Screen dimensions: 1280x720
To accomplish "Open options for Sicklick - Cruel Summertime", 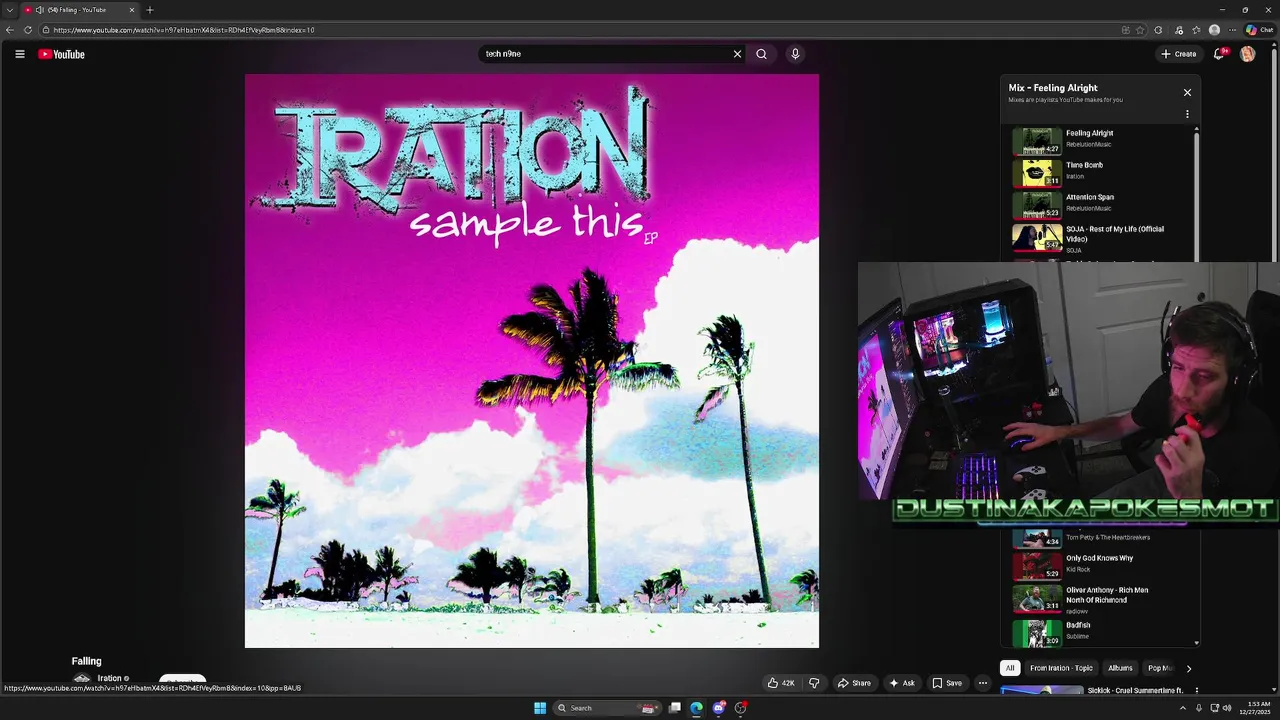I will [1196, 690].
